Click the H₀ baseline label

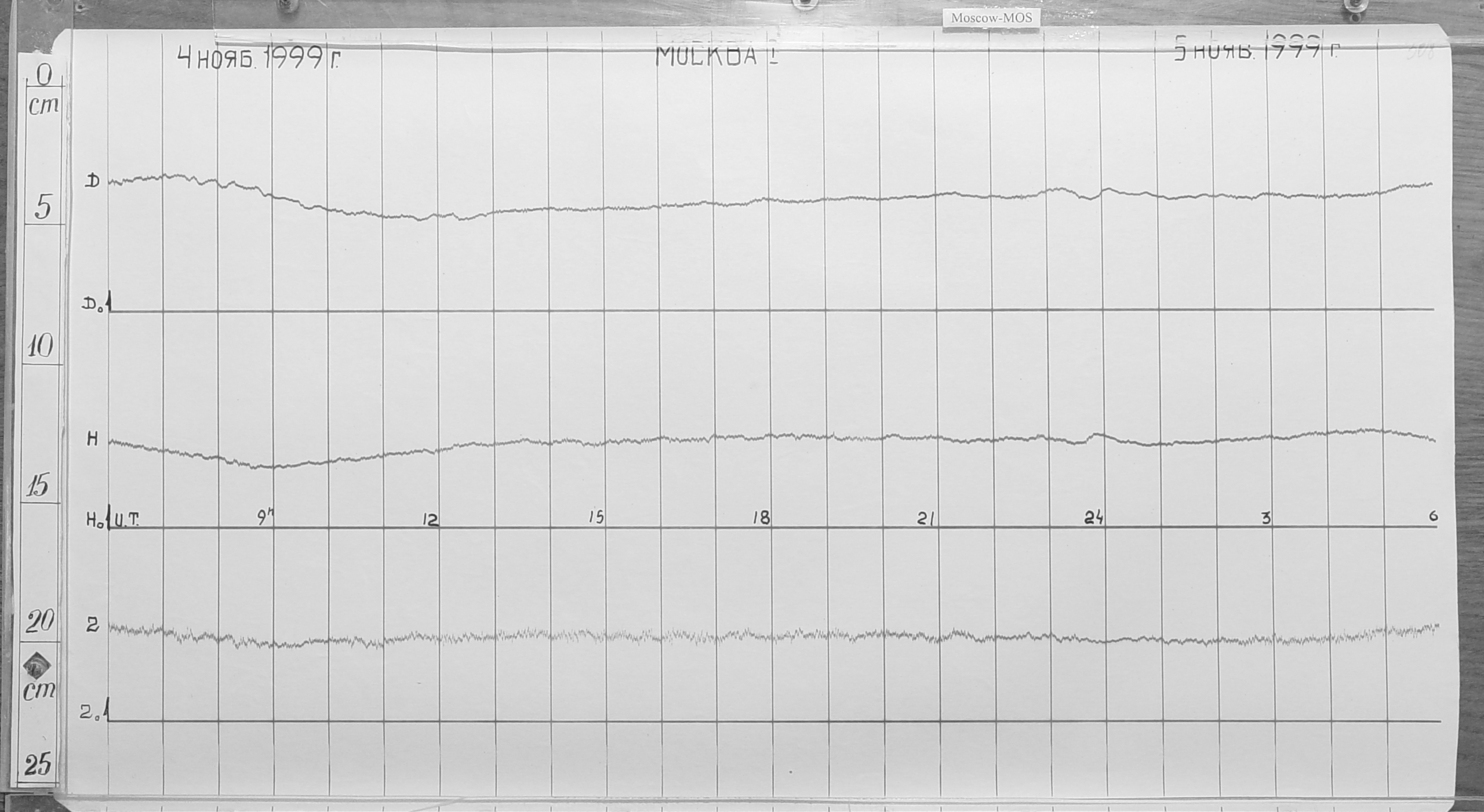coord(94,521)
